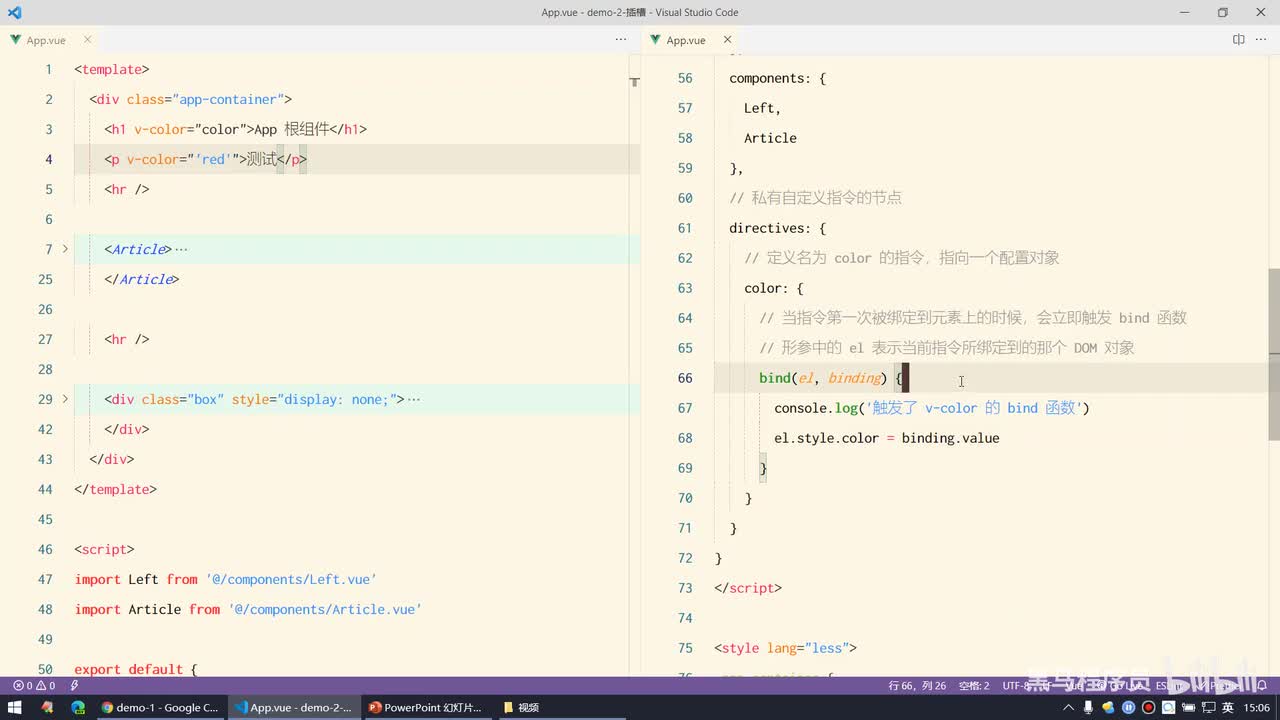The height and width of the screenshot is (720, 1280).
Task: Expand the folded Article block on line 7
Action: pos(65,249)
